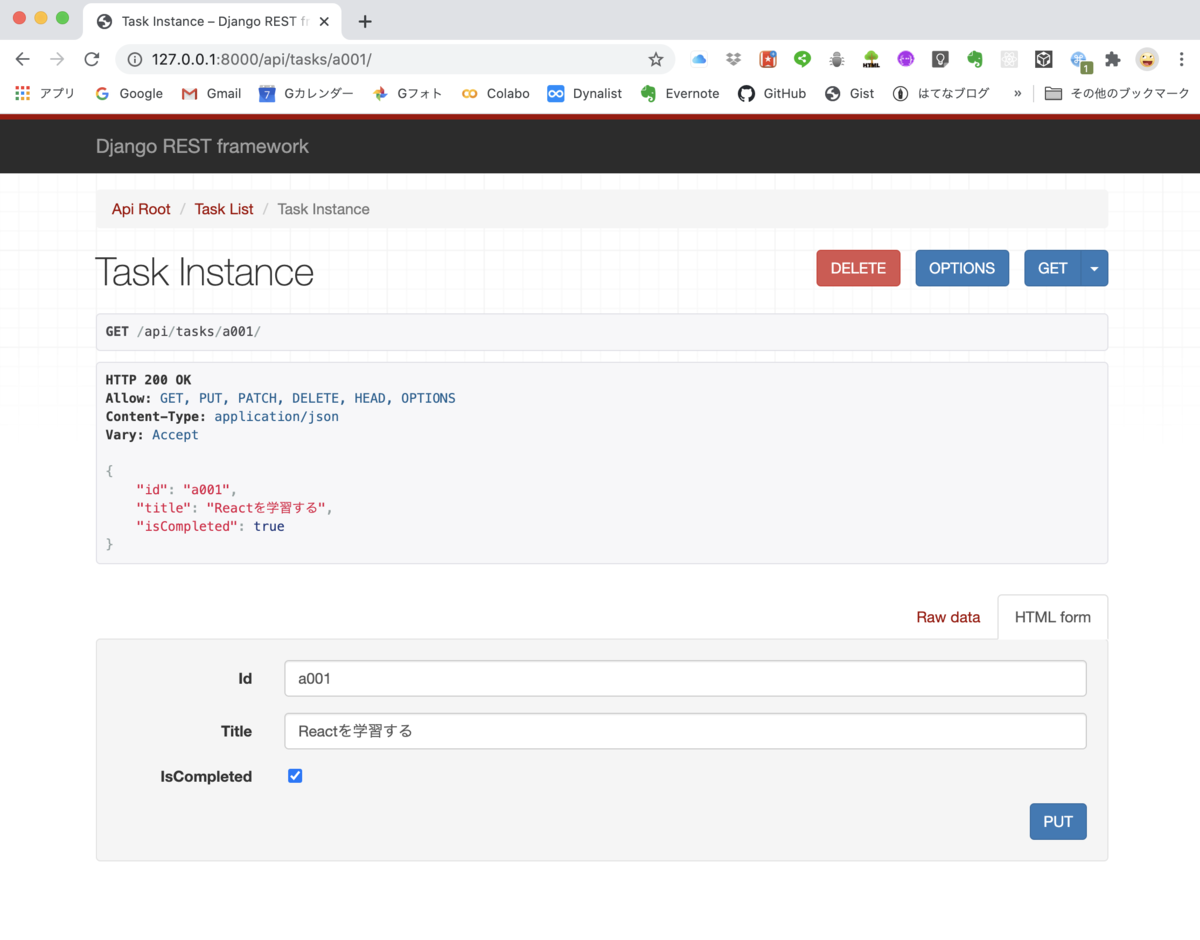The height and width of the screenshot is (940, 1200).
Task: Open the Gカレンダー bookmark
Action: 306,93
